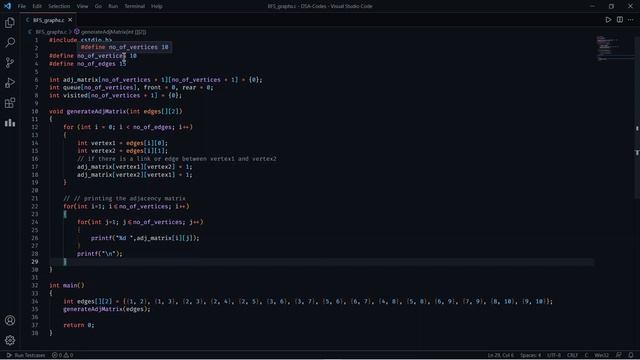Change line ending via CRLF indicator
This screenshot has width=640, height=360.
pyautogui.click(x=572, y=355)
